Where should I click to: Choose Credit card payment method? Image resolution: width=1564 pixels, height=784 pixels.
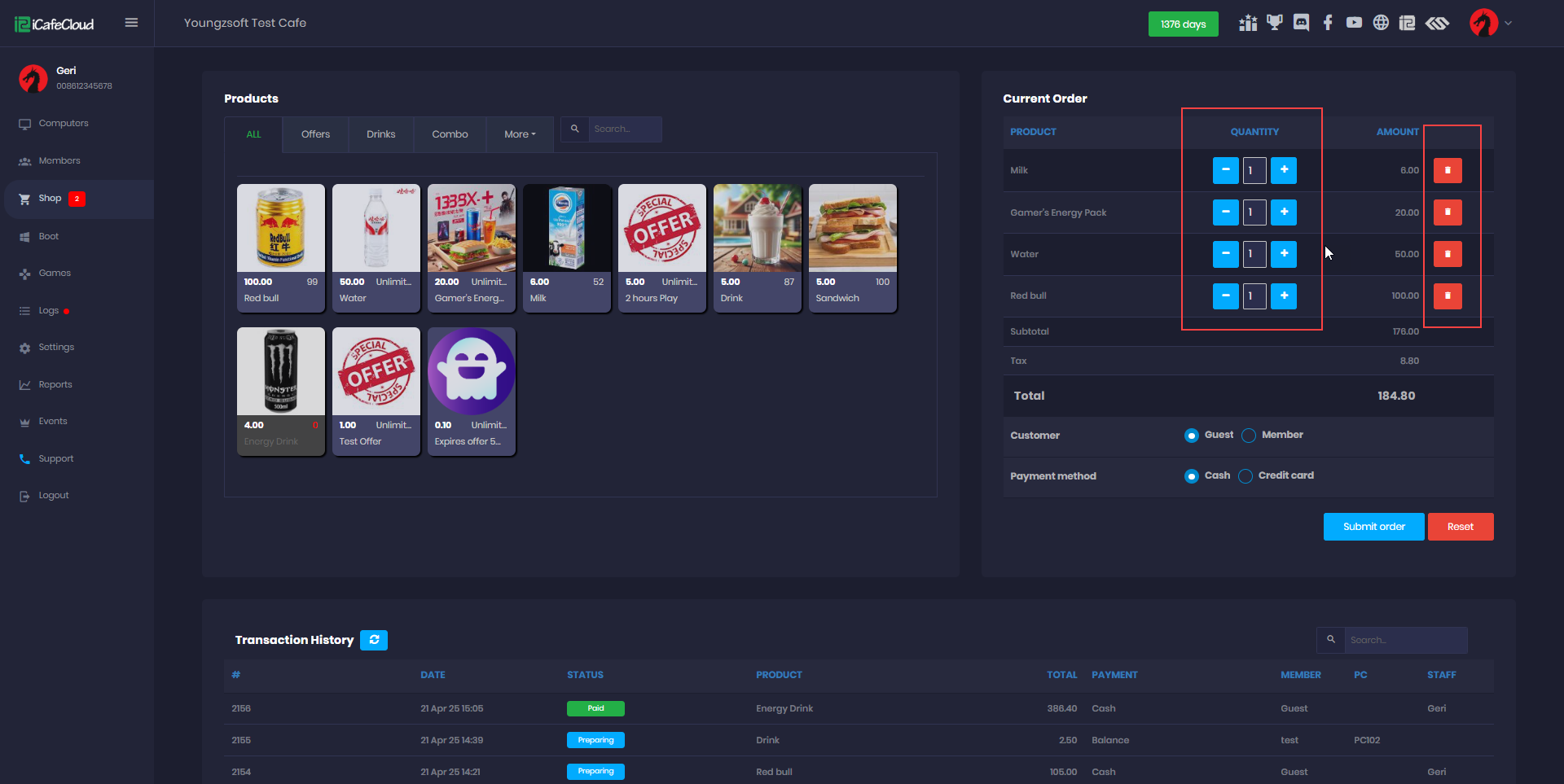pos(1245,476)
